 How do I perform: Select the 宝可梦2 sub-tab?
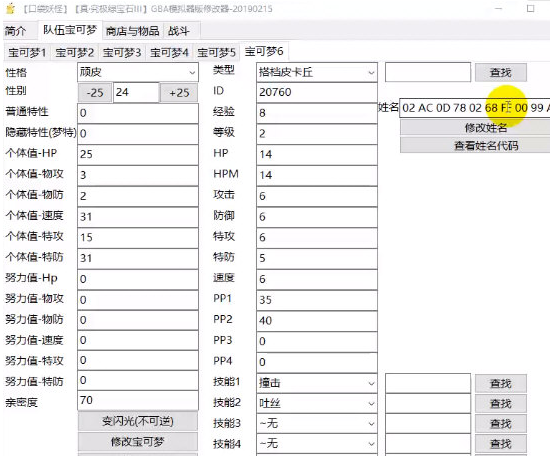[x=74, y=53]
